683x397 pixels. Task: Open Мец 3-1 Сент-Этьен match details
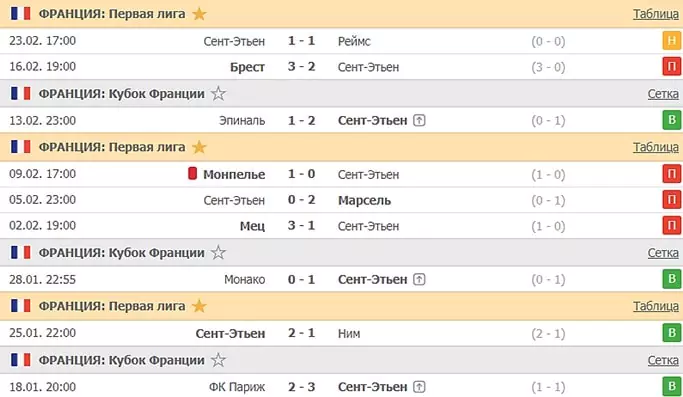(342, 226)
